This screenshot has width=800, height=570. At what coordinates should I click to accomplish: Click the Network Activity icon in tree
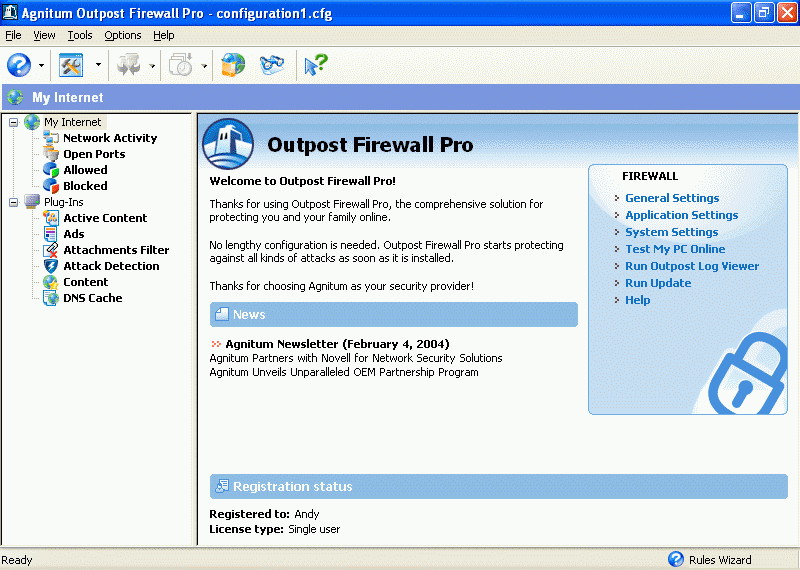[51, 138]
